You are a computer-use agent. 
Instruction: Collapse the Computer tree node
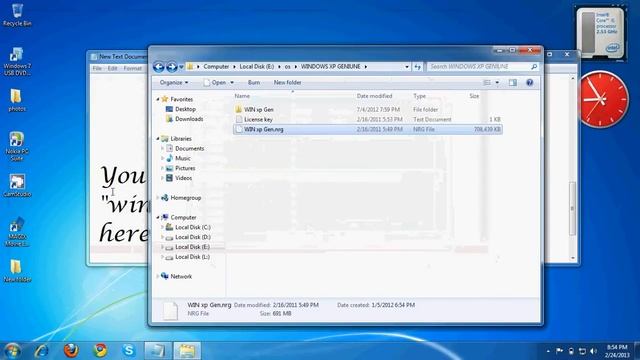click(x=158, y=218)
